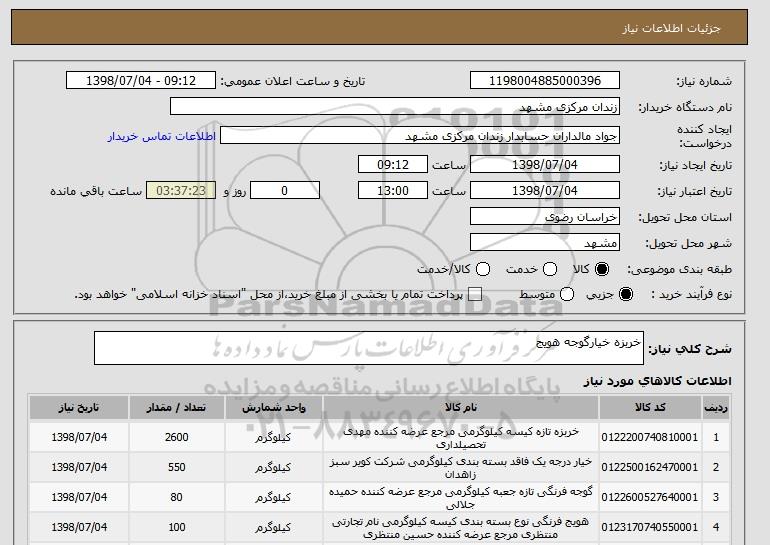The height and width of the screenshot is (545, 770).
Task: Click the creation date field 1398/07/04
Action: [x=545, y=164]
